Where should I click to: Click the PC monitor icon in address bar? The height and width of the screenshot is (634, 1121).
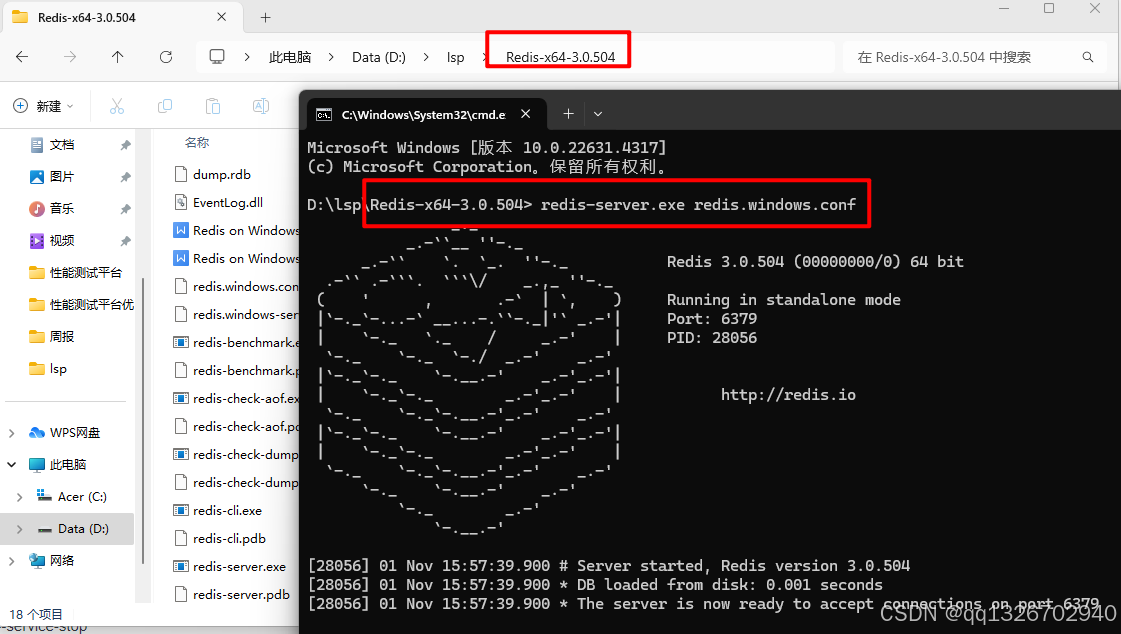217,56
